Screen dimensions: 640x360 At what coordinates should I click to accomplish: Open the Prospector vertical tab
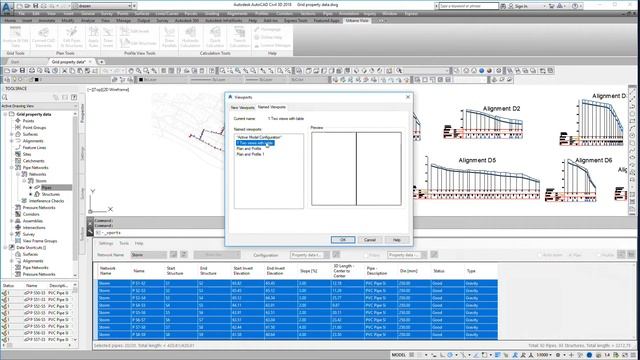click(82, 113)
